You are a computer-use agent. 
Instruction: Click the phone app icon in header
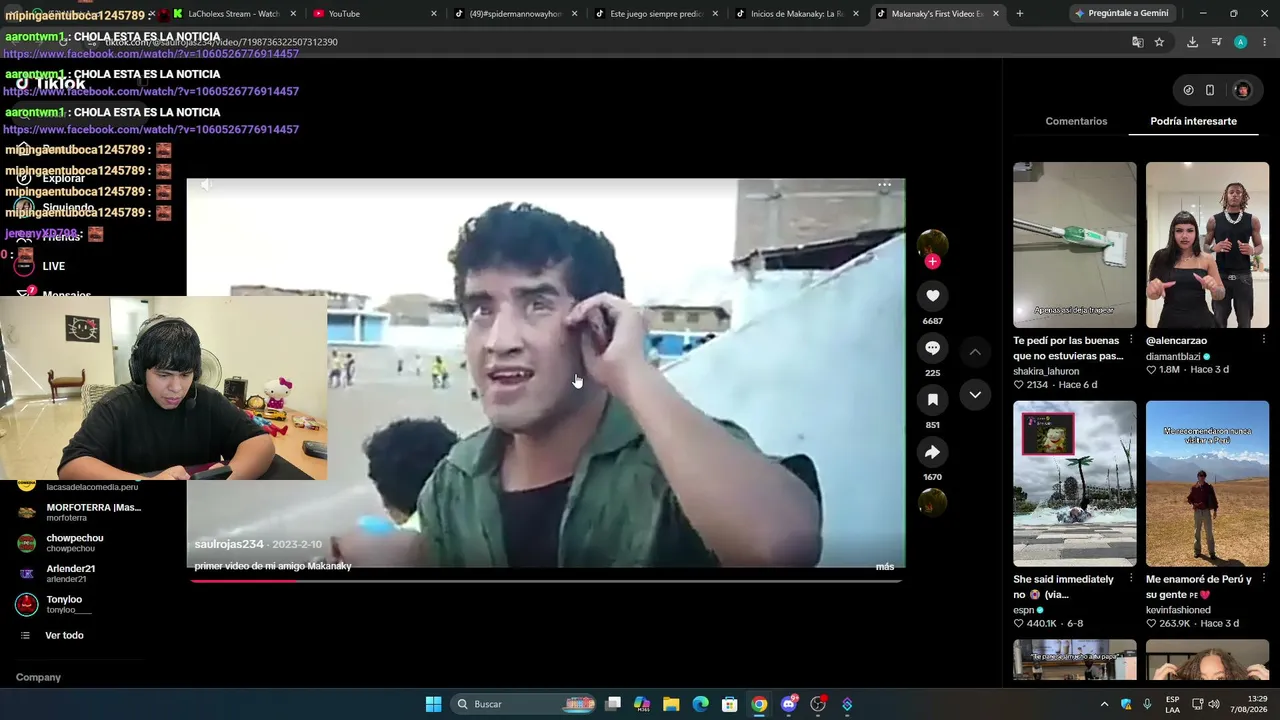pos(1210,90)
